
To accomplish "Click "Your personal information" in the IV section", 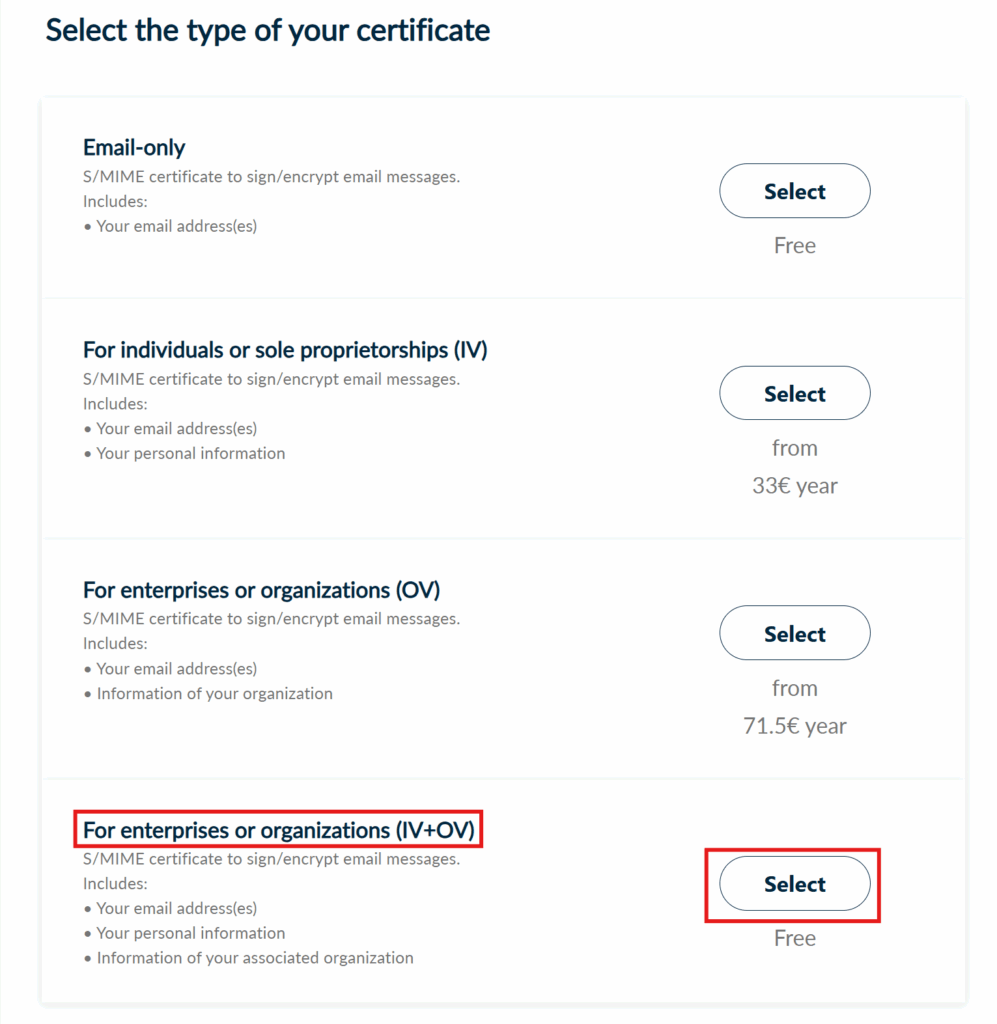I will [x=190, y=453].
